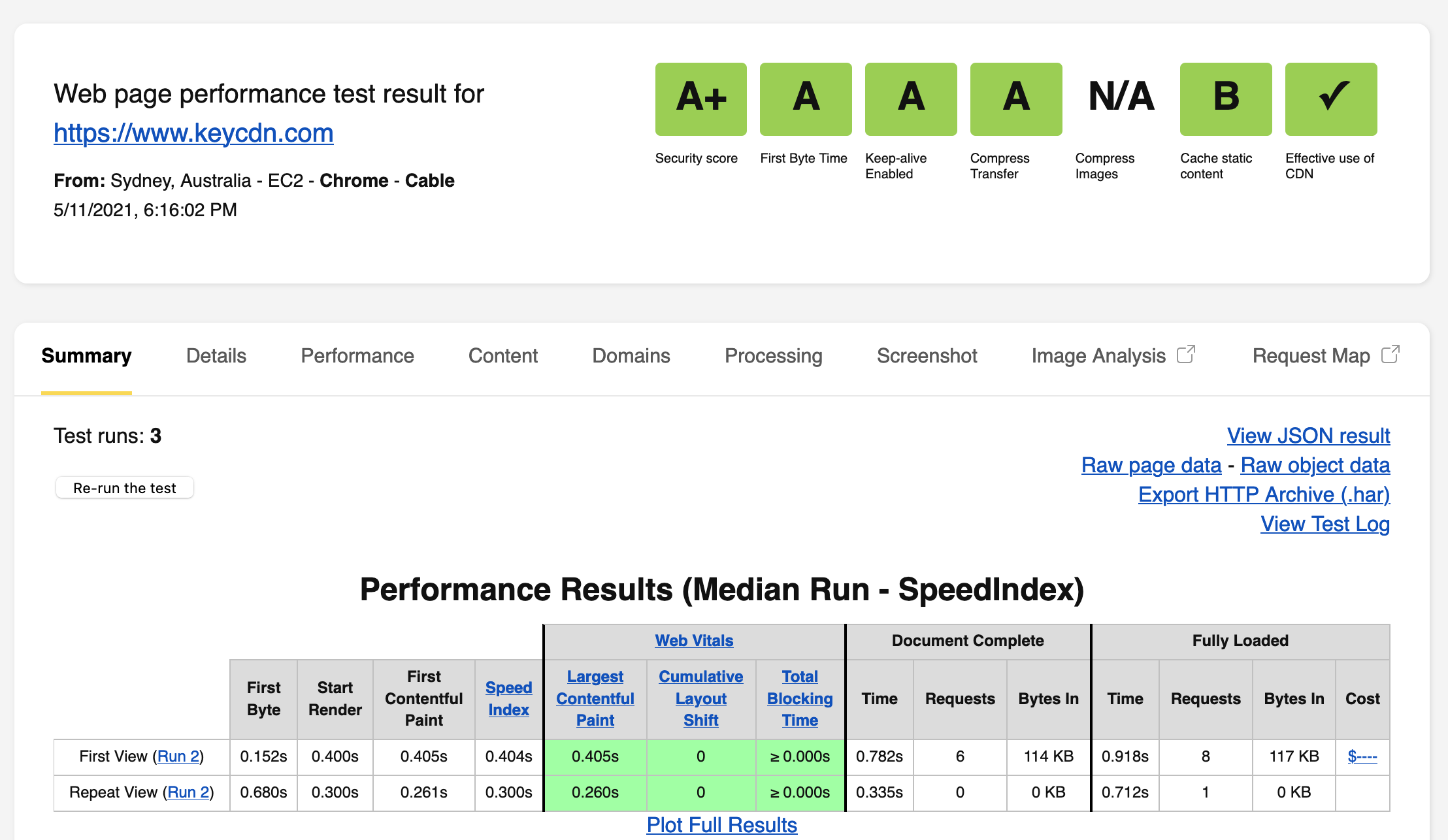The image size is (1448, 840).
Task: Click the Effective use of CDN checkmark badge
Action: pos(1331,99)
